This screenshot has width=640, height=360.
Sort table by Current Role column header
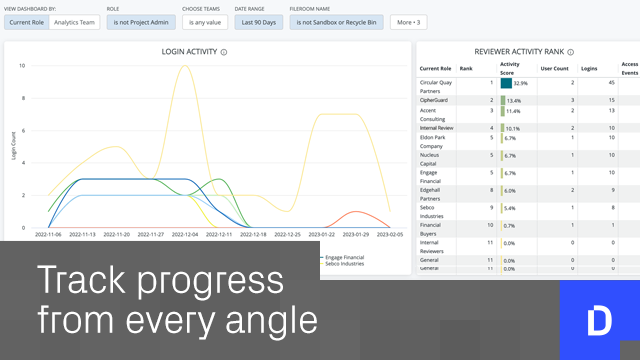click(x=436, y=69)
